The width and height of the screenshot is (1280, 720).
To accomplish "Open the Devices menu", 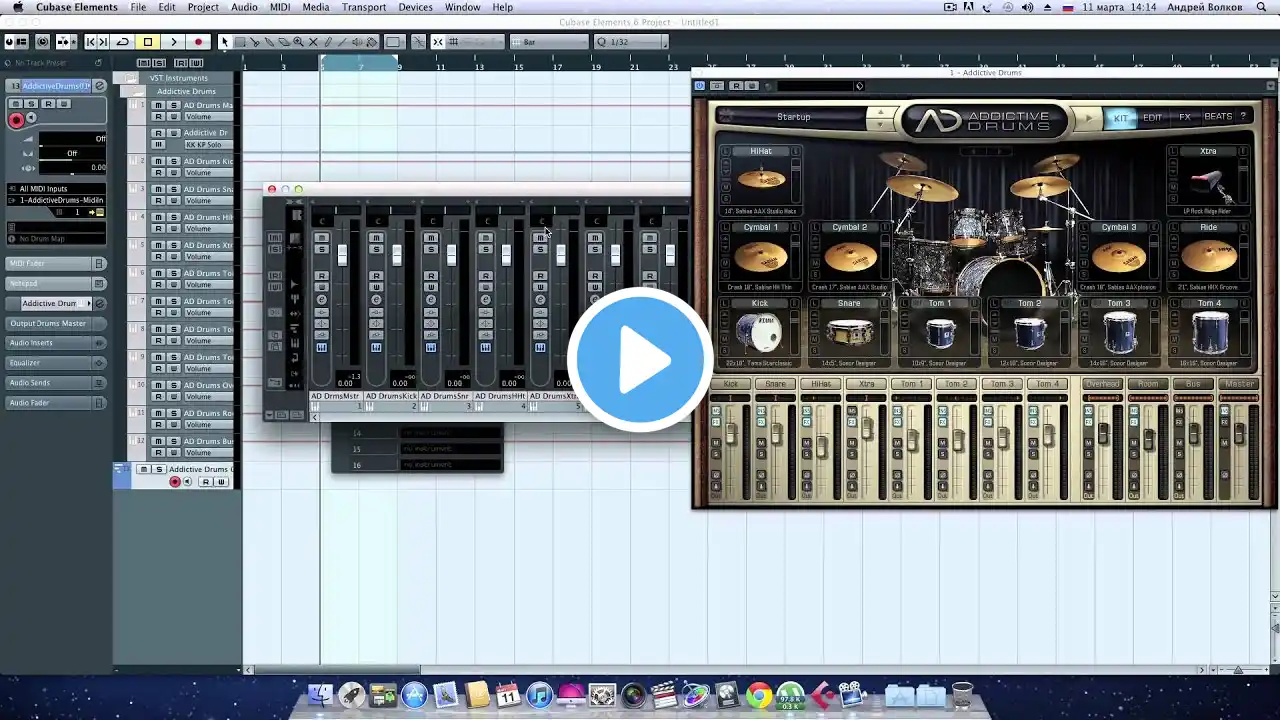I will (x=415, y=7).
